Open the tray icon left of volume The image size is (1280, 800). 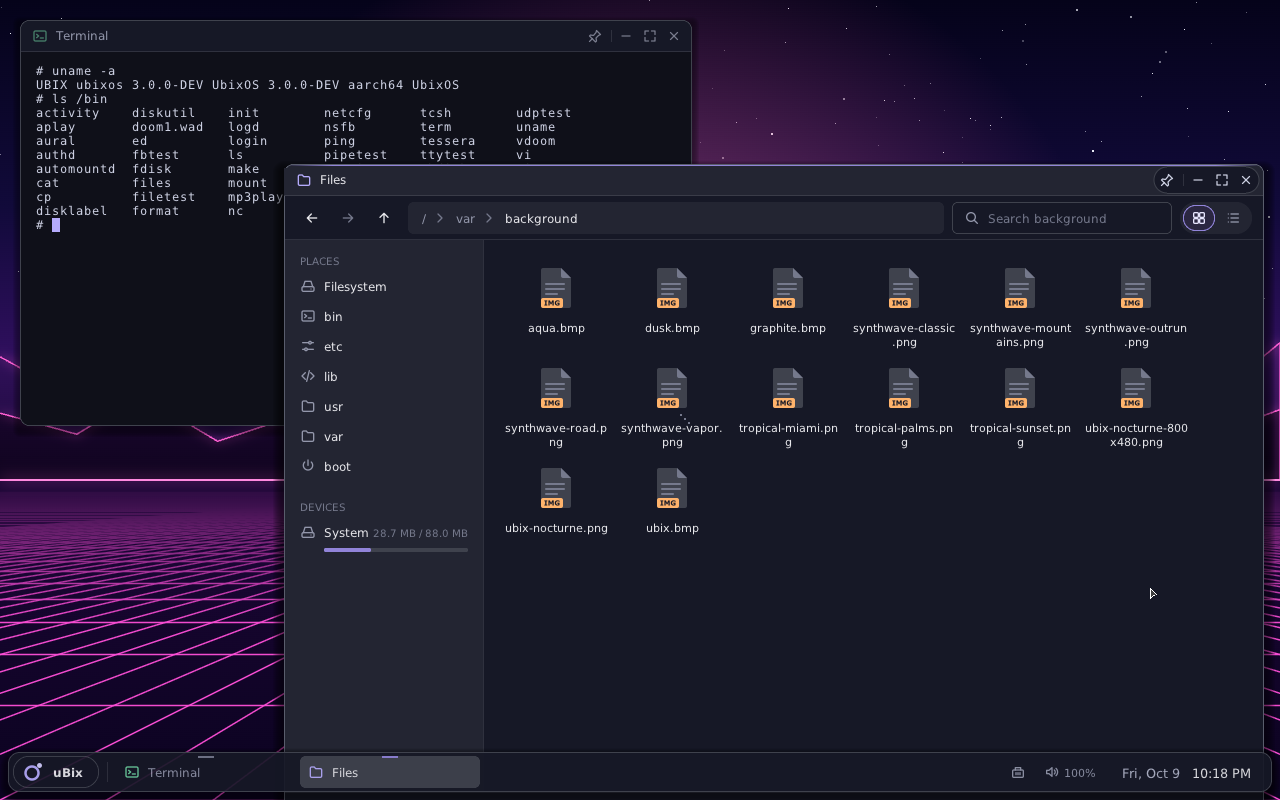1018,773
